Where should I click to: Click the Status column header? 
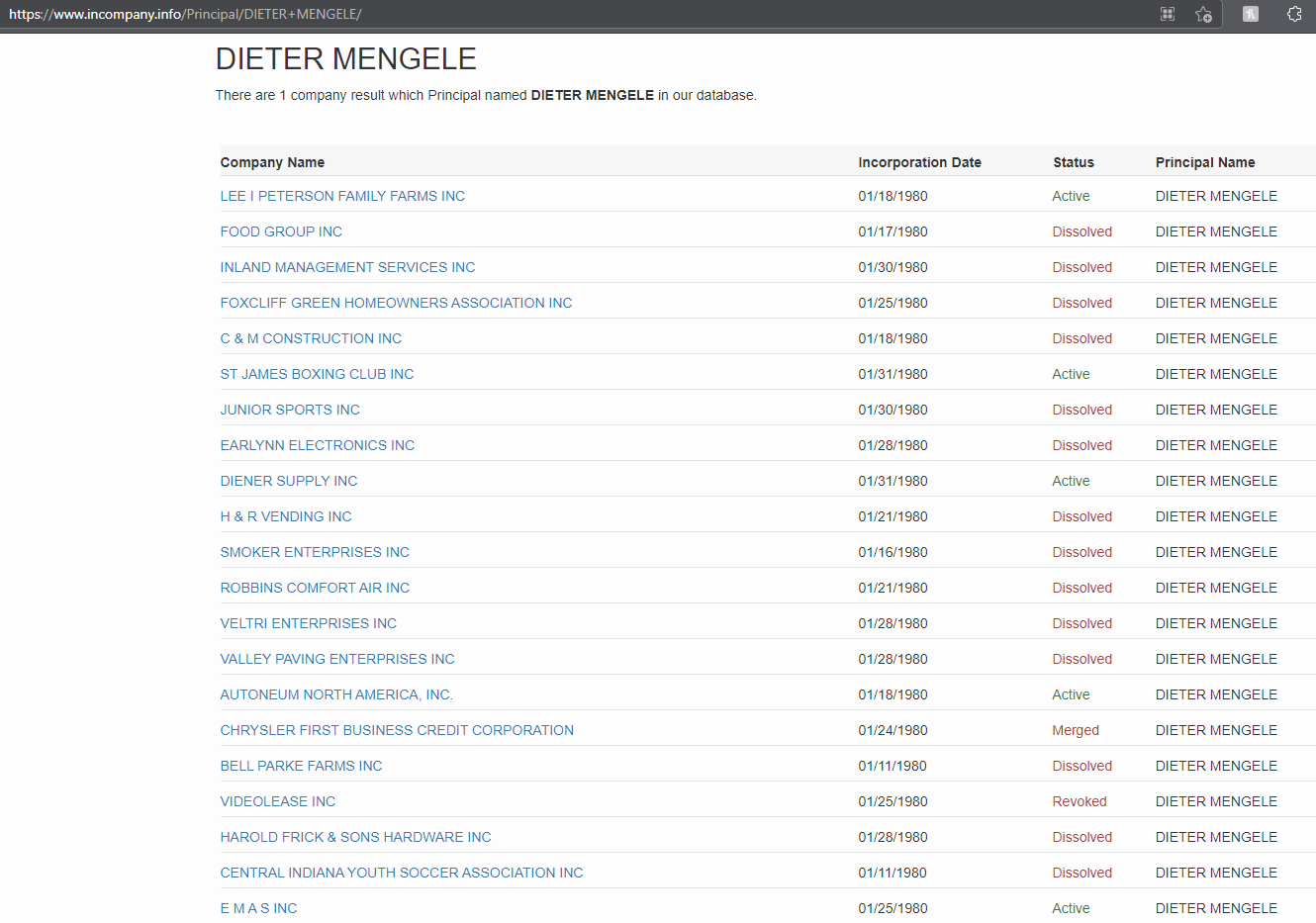click(1074, 162)
